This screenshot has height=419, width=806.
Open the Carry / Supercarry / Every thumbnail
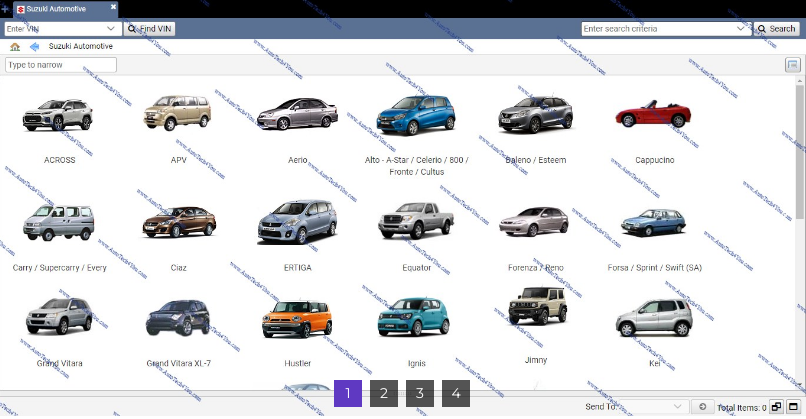[59, 222]
